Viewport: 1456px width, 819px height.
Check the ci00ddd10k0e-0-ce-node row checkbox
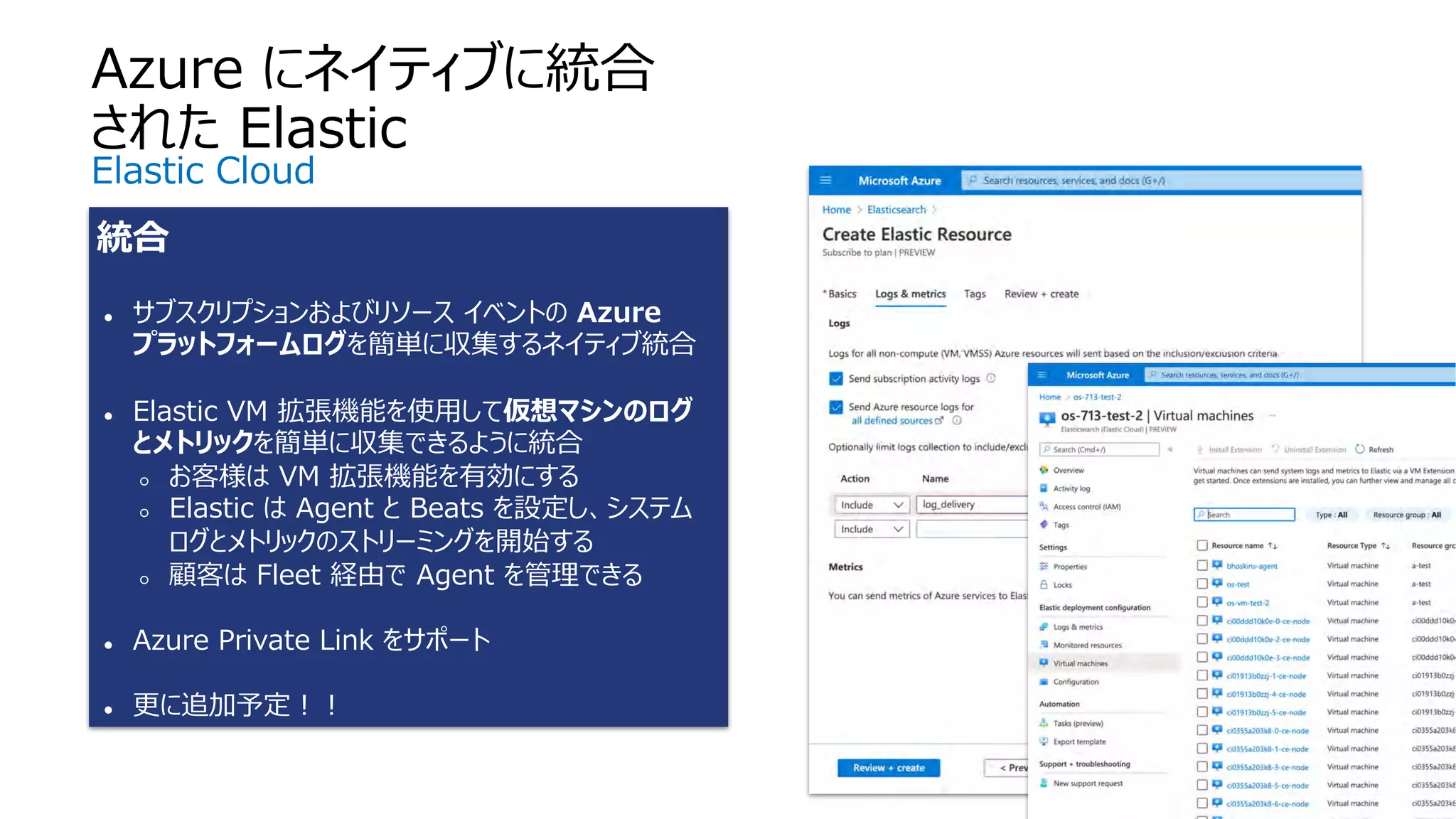click(1202, 621)
